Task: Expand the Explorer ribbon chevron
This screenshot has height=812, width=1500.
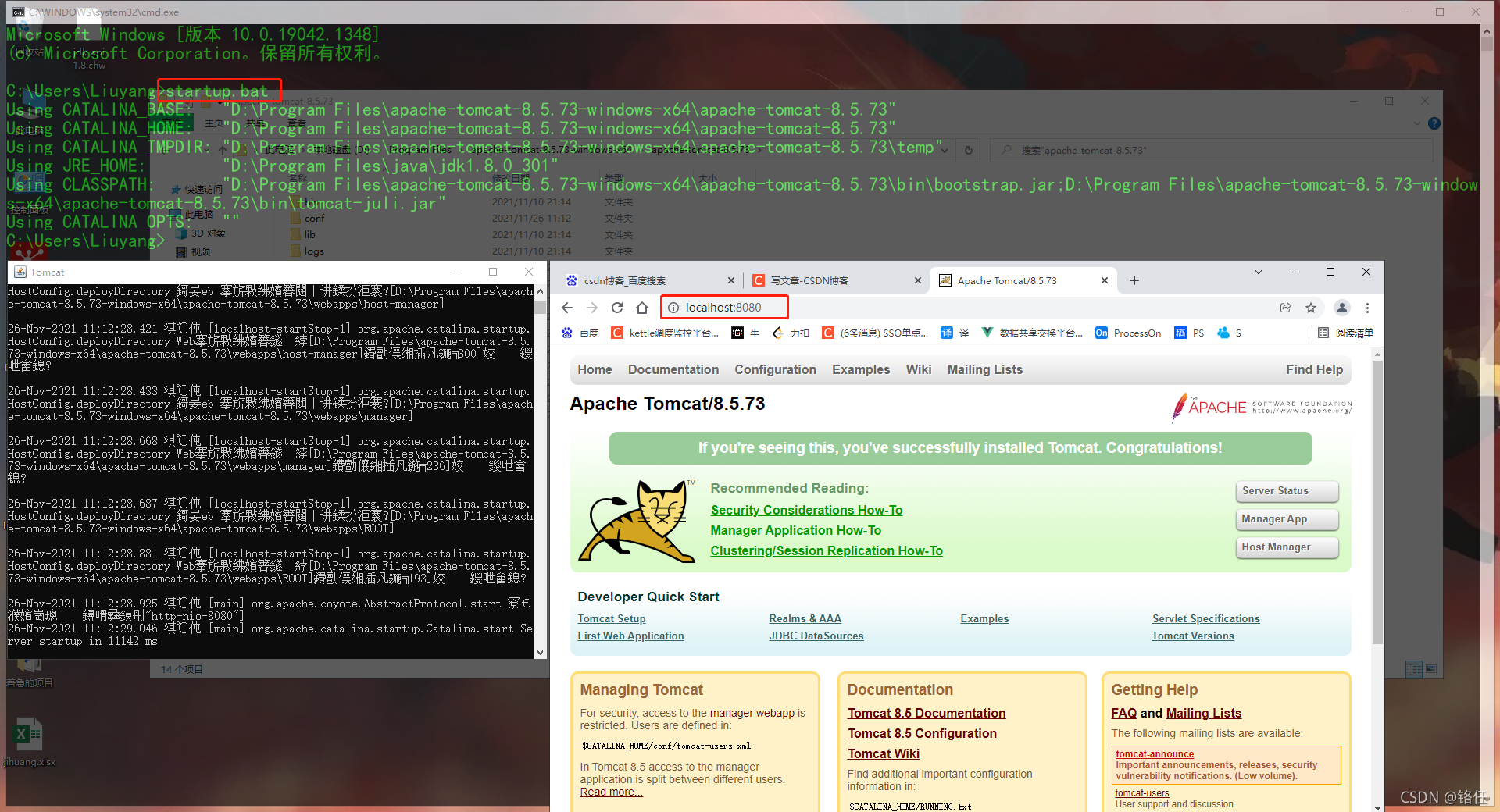Action: point(1416,123)
